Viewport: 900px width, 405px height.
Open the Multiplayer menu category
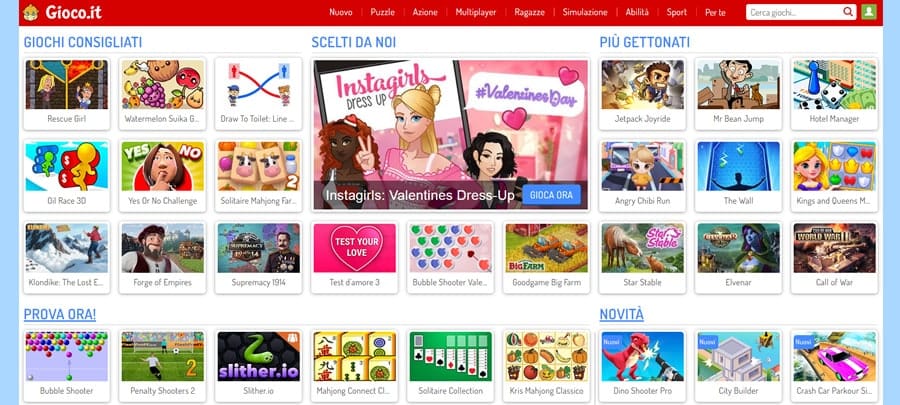(x=476, y=12)
